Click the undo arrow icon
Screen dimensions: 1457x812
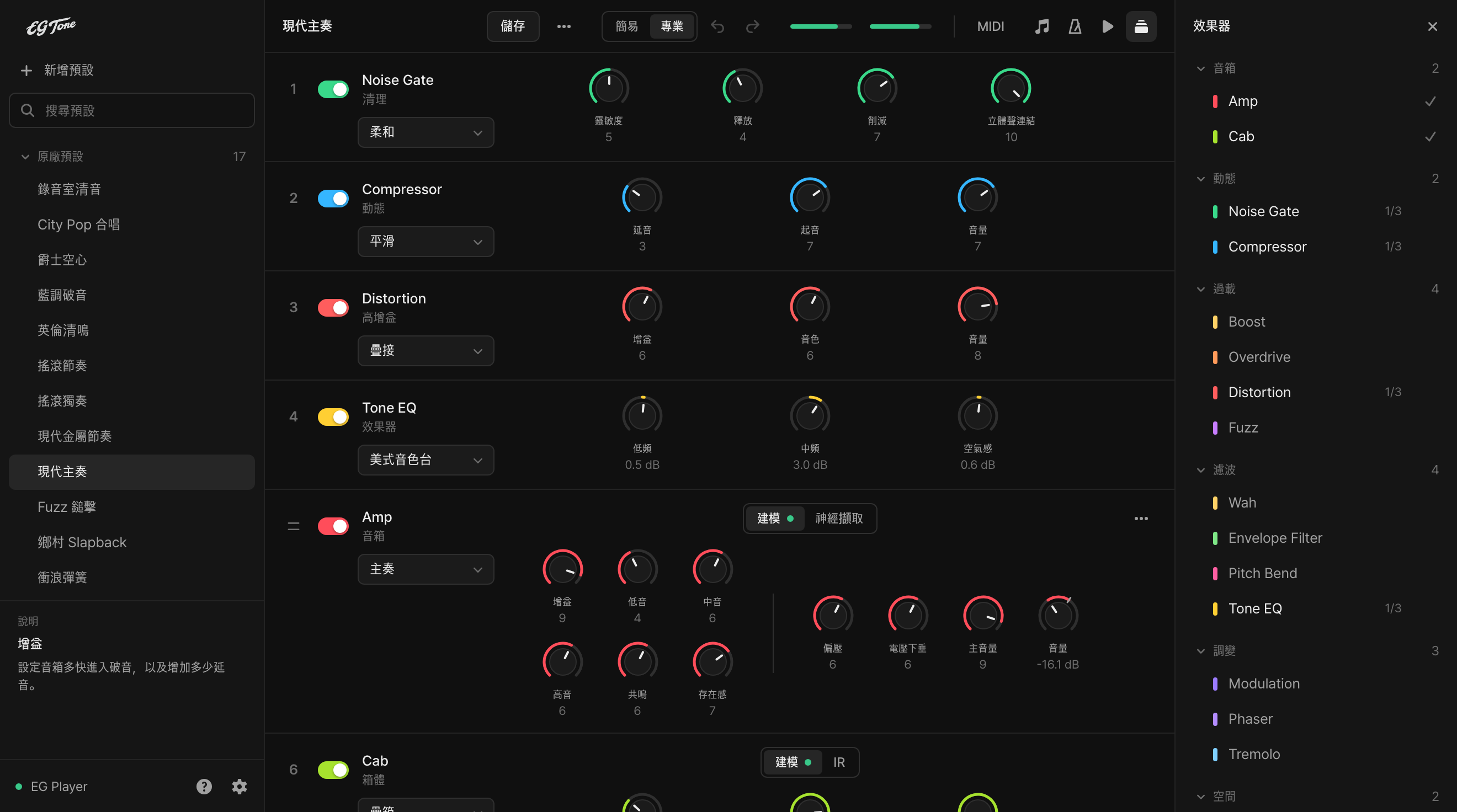[717, 26]
